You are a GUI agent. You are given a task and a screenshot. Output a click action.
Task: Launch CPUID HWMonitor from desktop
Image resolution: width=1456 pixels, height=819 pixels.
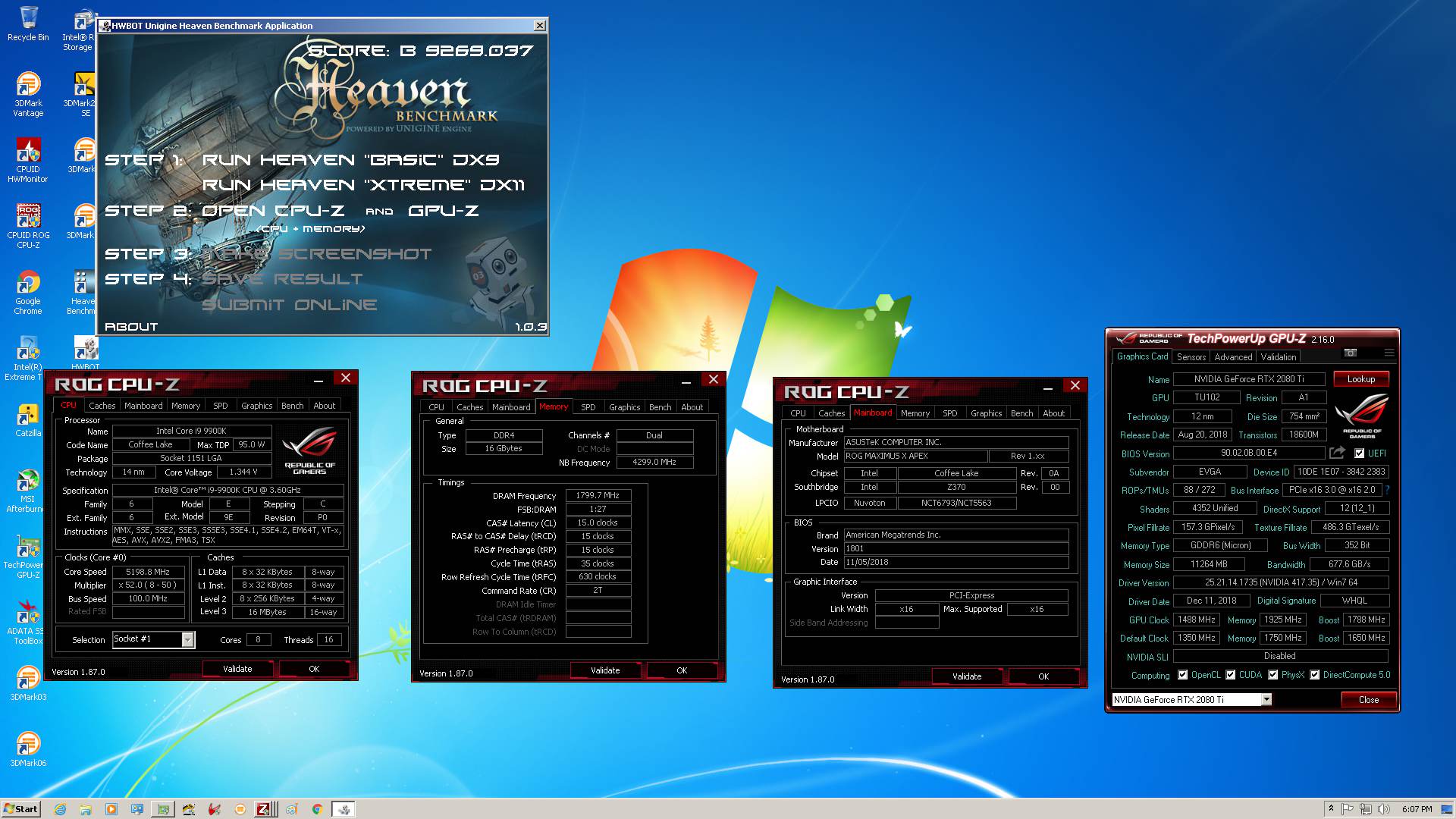tap(28, 161)
